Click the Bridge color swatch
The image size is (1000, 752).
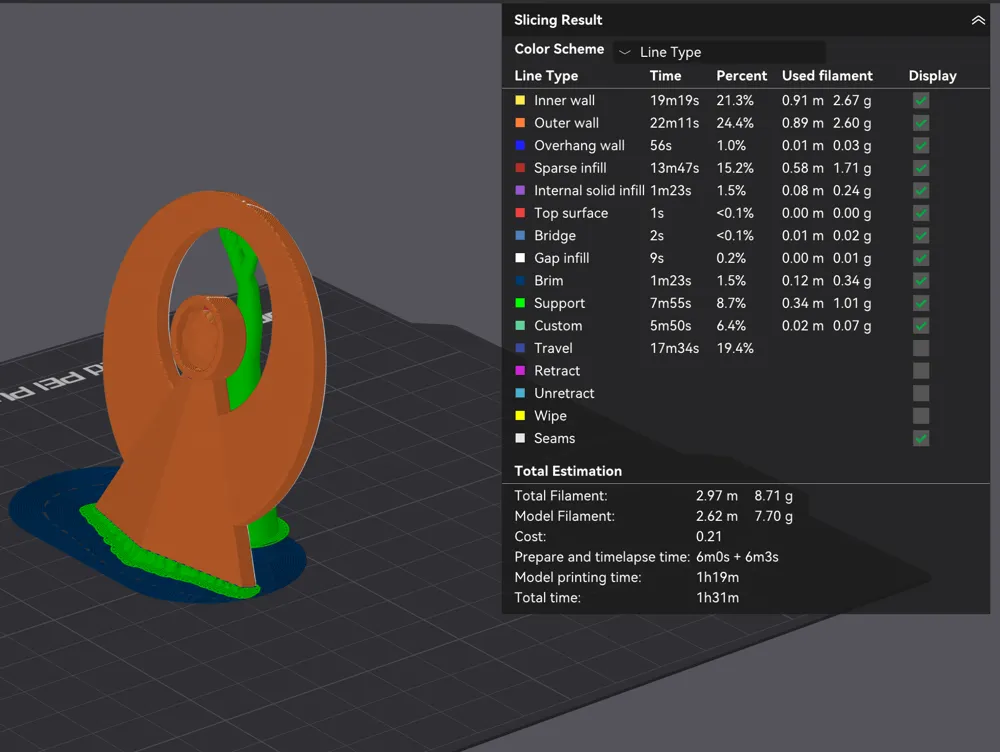tap(520, 235)
